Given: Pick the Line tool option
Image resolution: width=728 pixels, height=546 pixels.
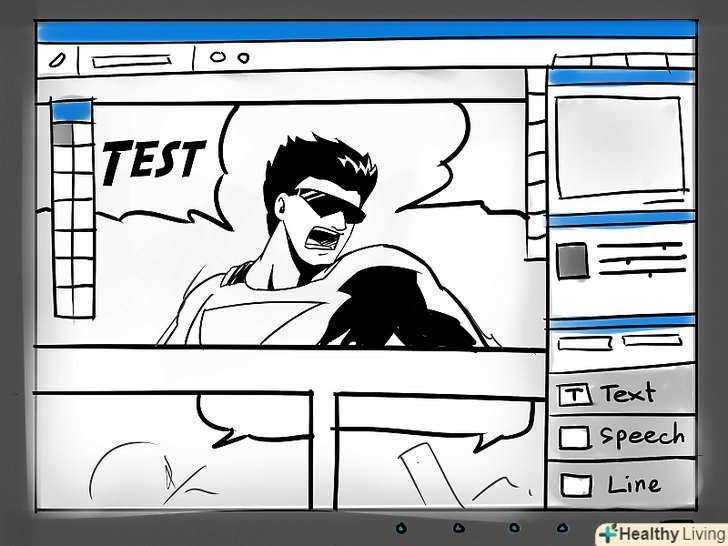Looking at the screenshot, I should click(x=622, y=484).
